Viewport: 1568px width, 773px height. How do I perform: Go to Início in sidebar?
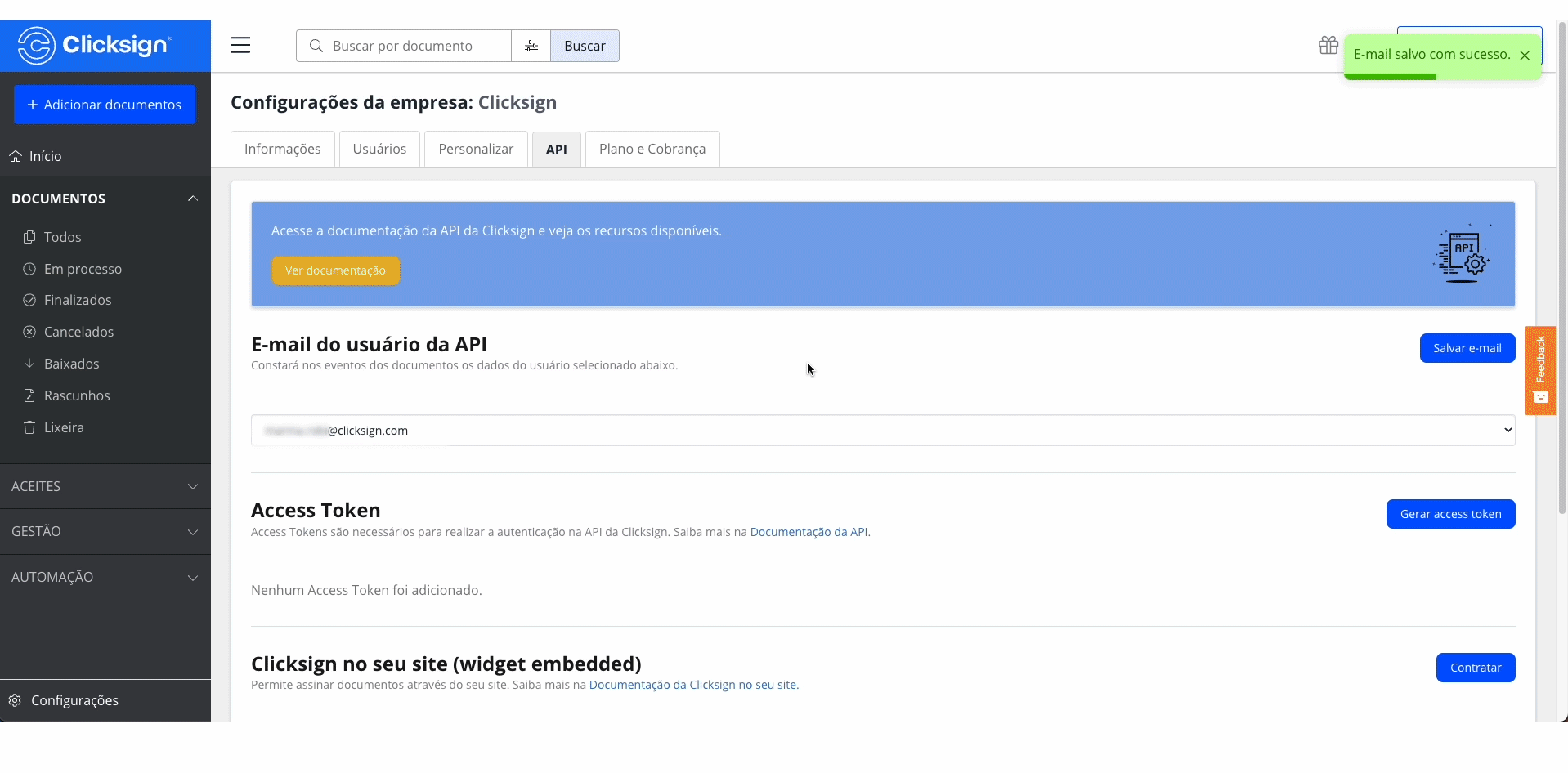point(45,156)
